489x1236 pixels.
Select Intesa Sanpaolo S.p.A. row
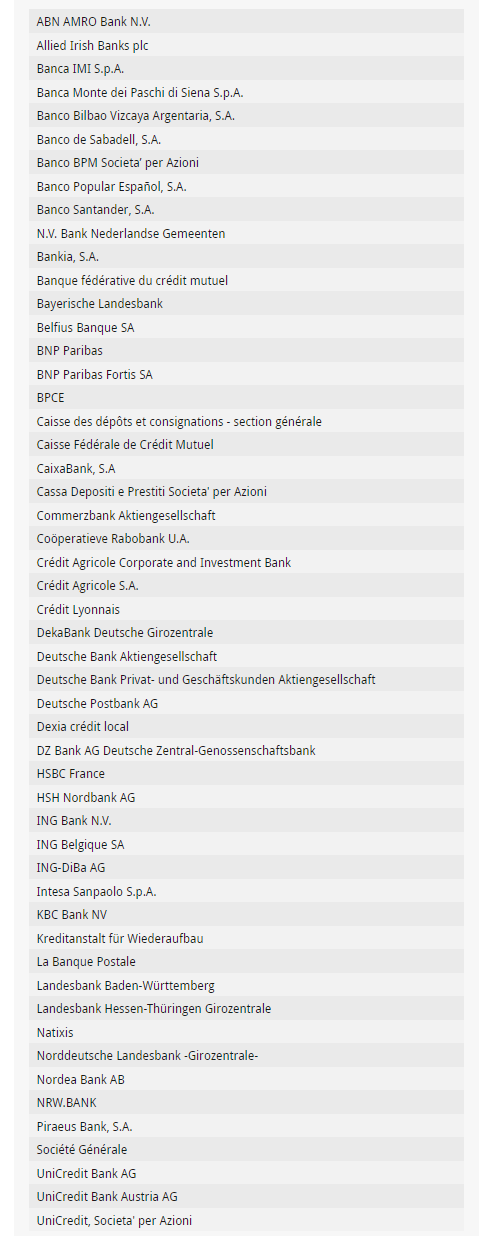tap(246, 891)
